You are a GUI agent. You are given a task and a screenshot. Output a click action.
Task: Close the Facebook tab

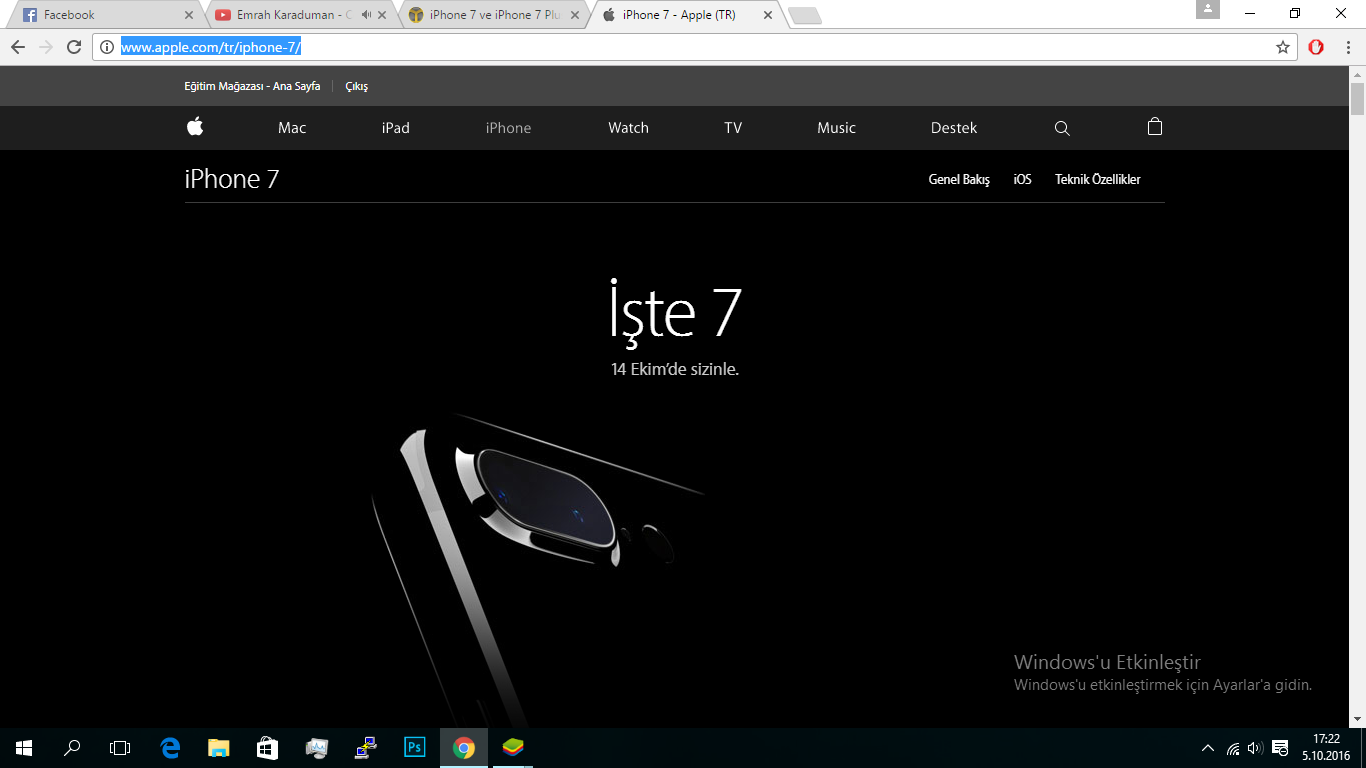point(189,15)
